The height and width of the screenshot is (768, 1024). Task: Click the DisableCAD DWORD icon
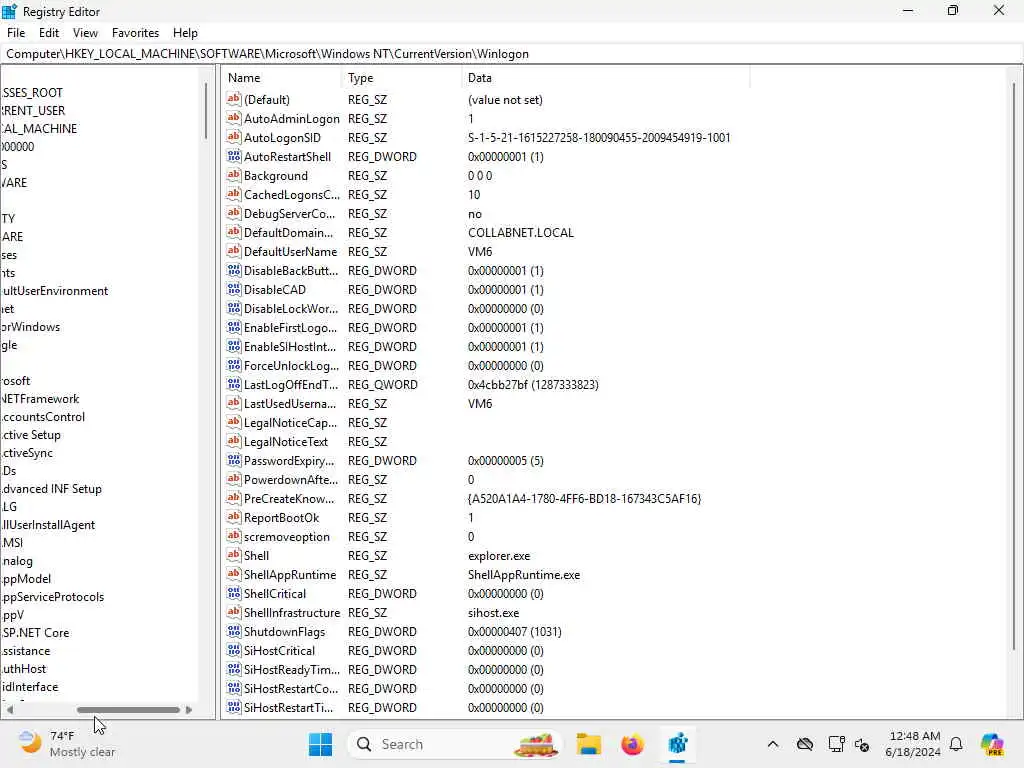(x=234, y=289)
